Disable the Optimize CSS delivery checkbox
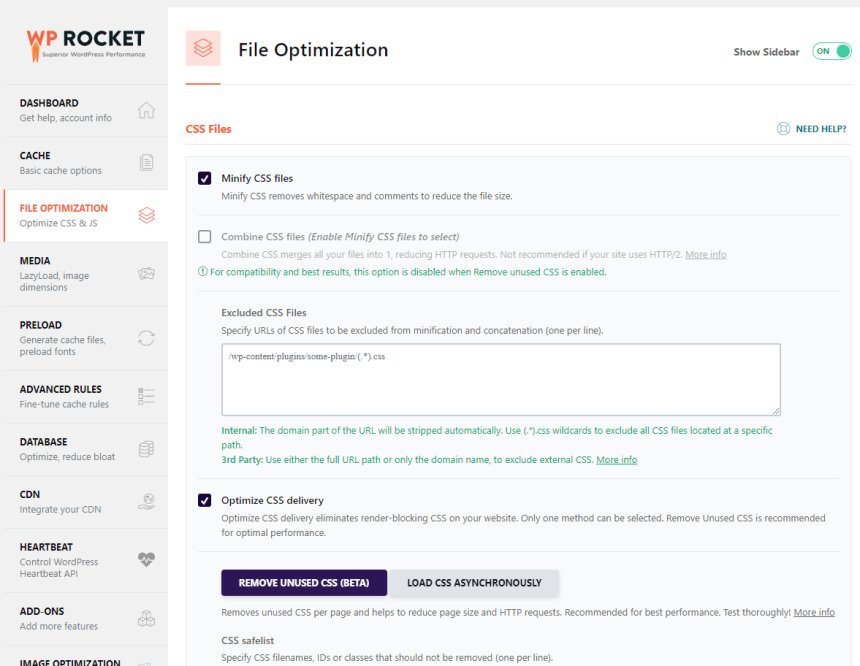Viewport: 860px width, 666px height. pos(205,500)
